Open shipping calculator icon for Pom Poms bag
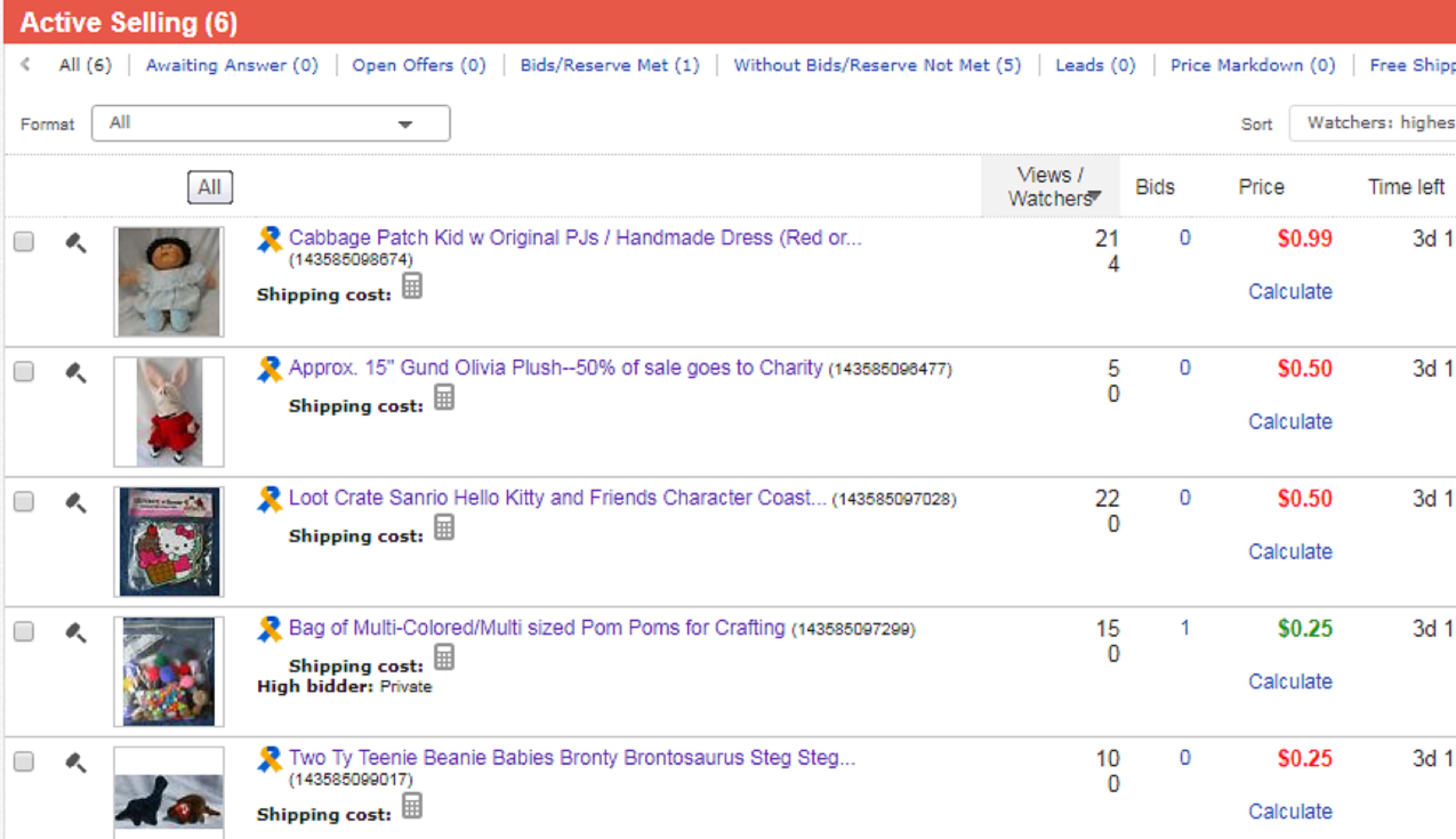This screenshot has width=1456, height=839. [x=444, y=657]
